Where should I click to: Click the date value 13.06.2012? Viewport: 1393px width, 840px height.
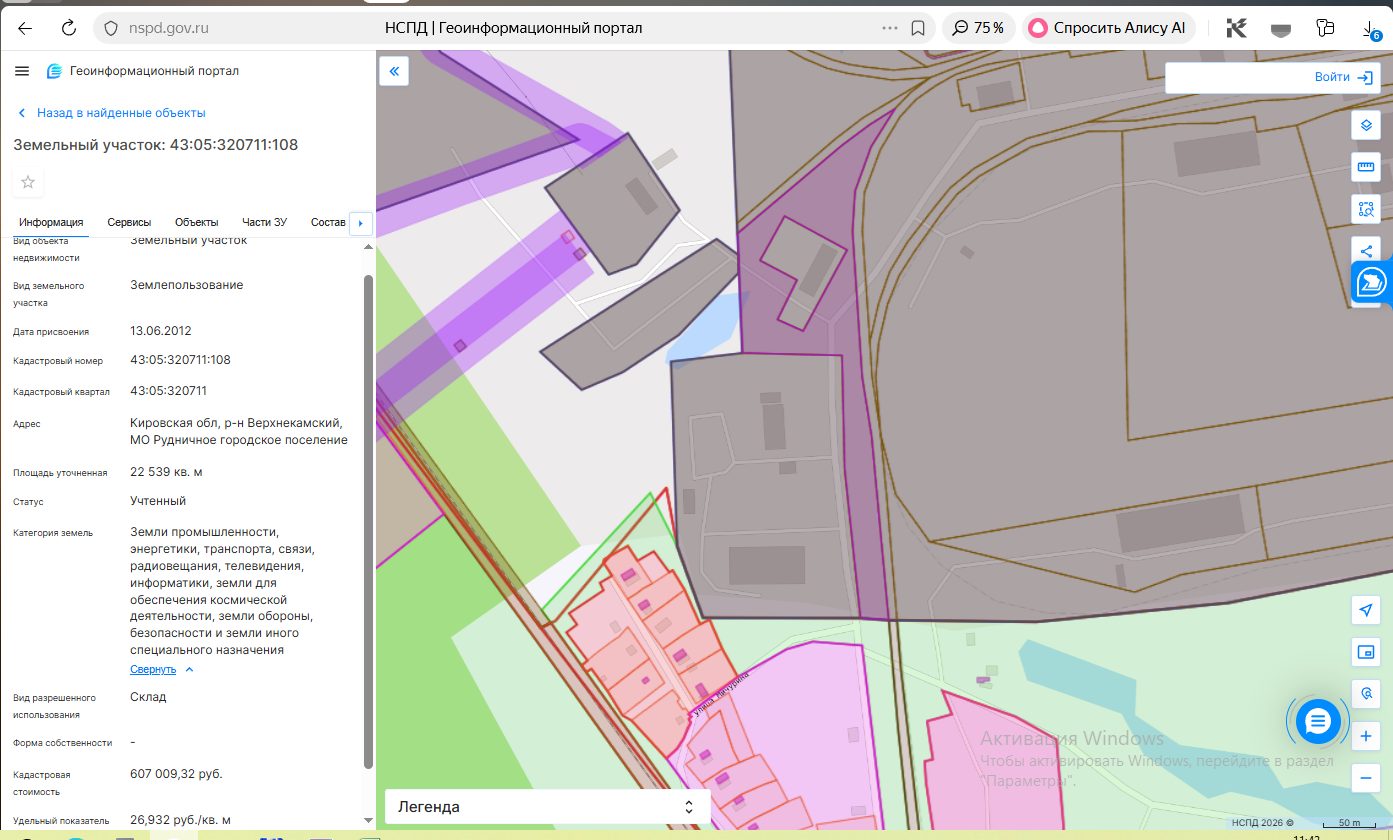pos(160,330)
